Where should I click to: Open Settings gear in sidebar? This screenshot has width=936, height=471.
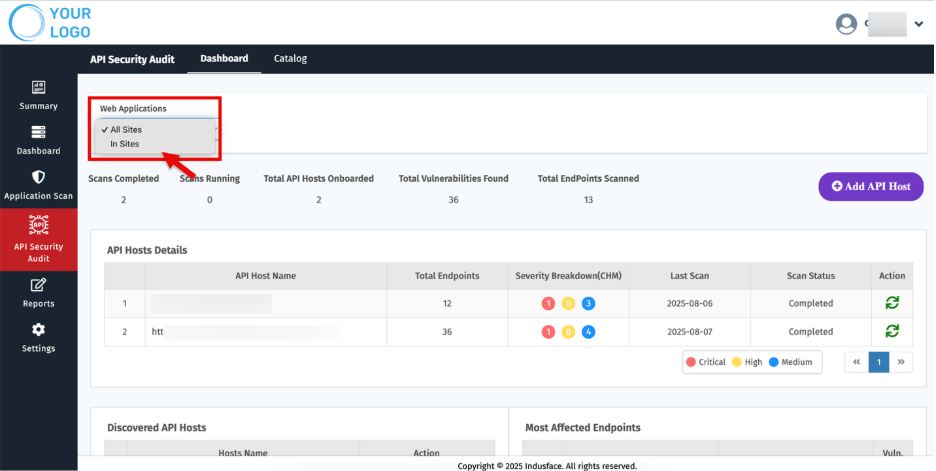(38, 338)
